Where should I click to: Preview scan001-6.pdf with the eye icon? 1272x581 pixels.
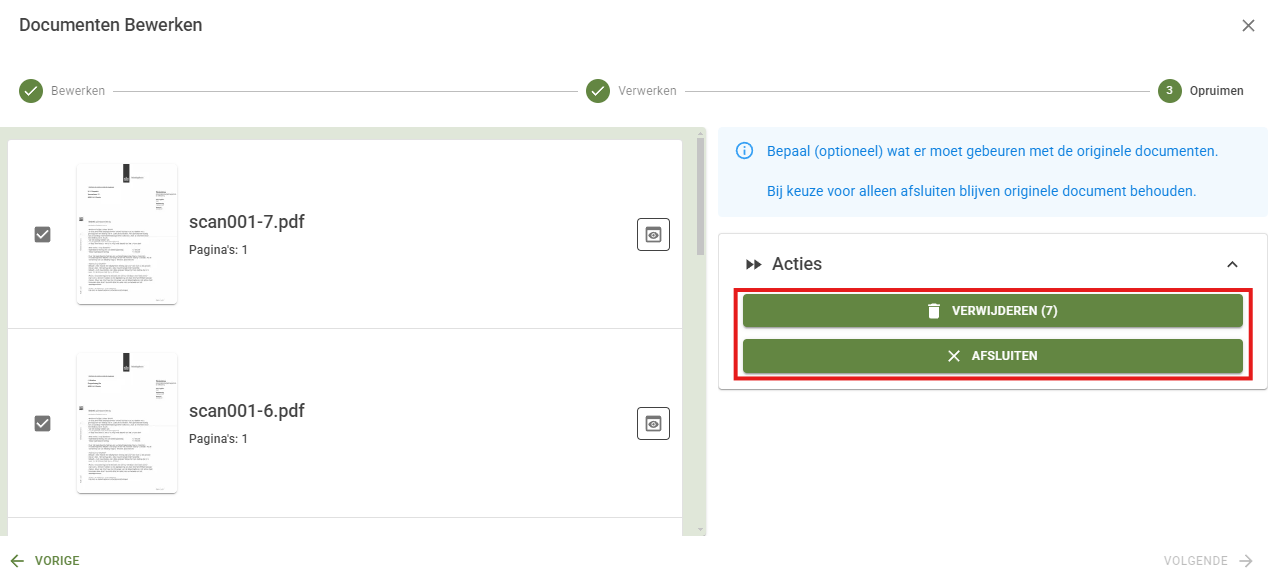pos(653,423)
